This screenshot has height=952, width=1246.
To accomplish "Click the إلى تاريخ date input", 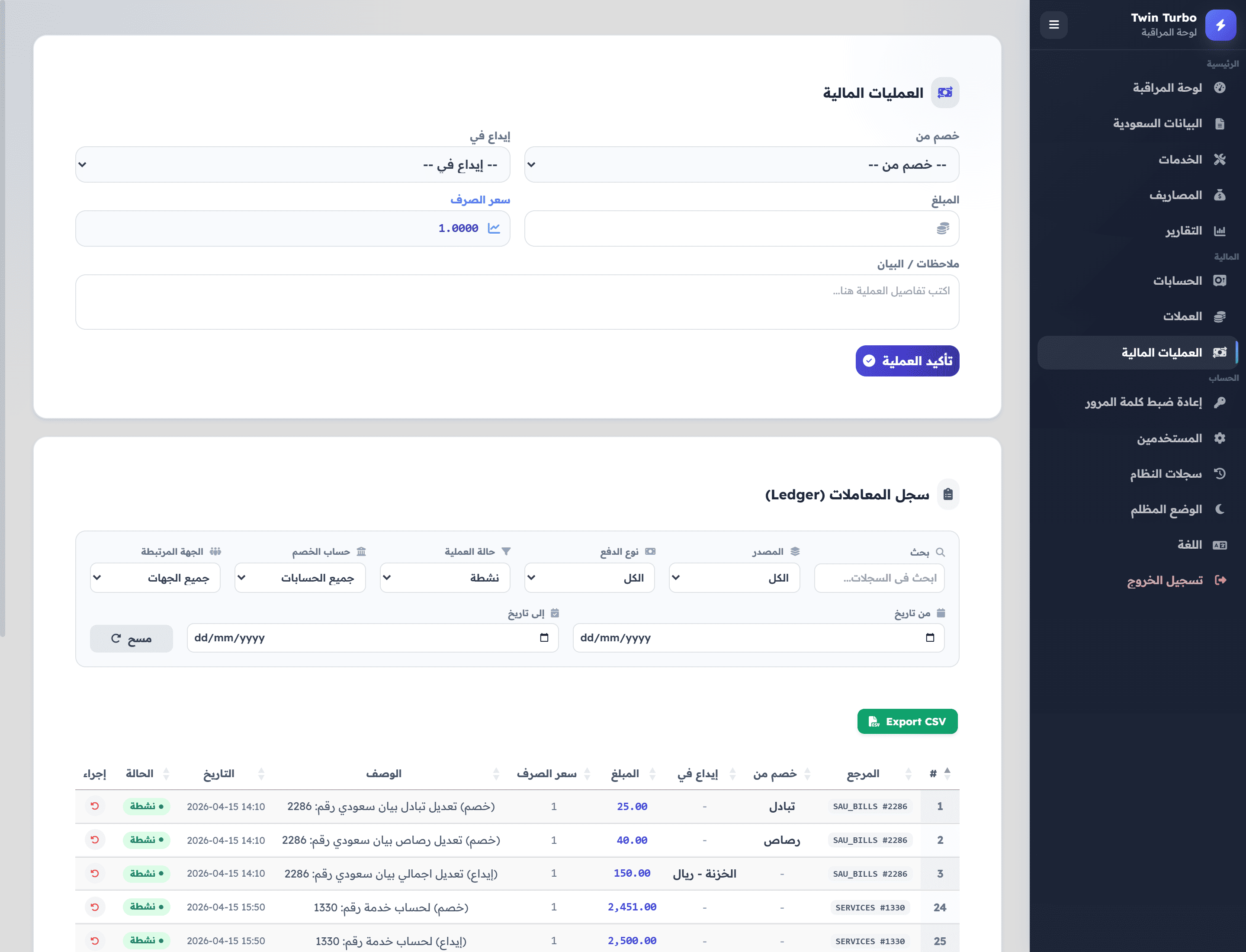I will tap(373, 639).
